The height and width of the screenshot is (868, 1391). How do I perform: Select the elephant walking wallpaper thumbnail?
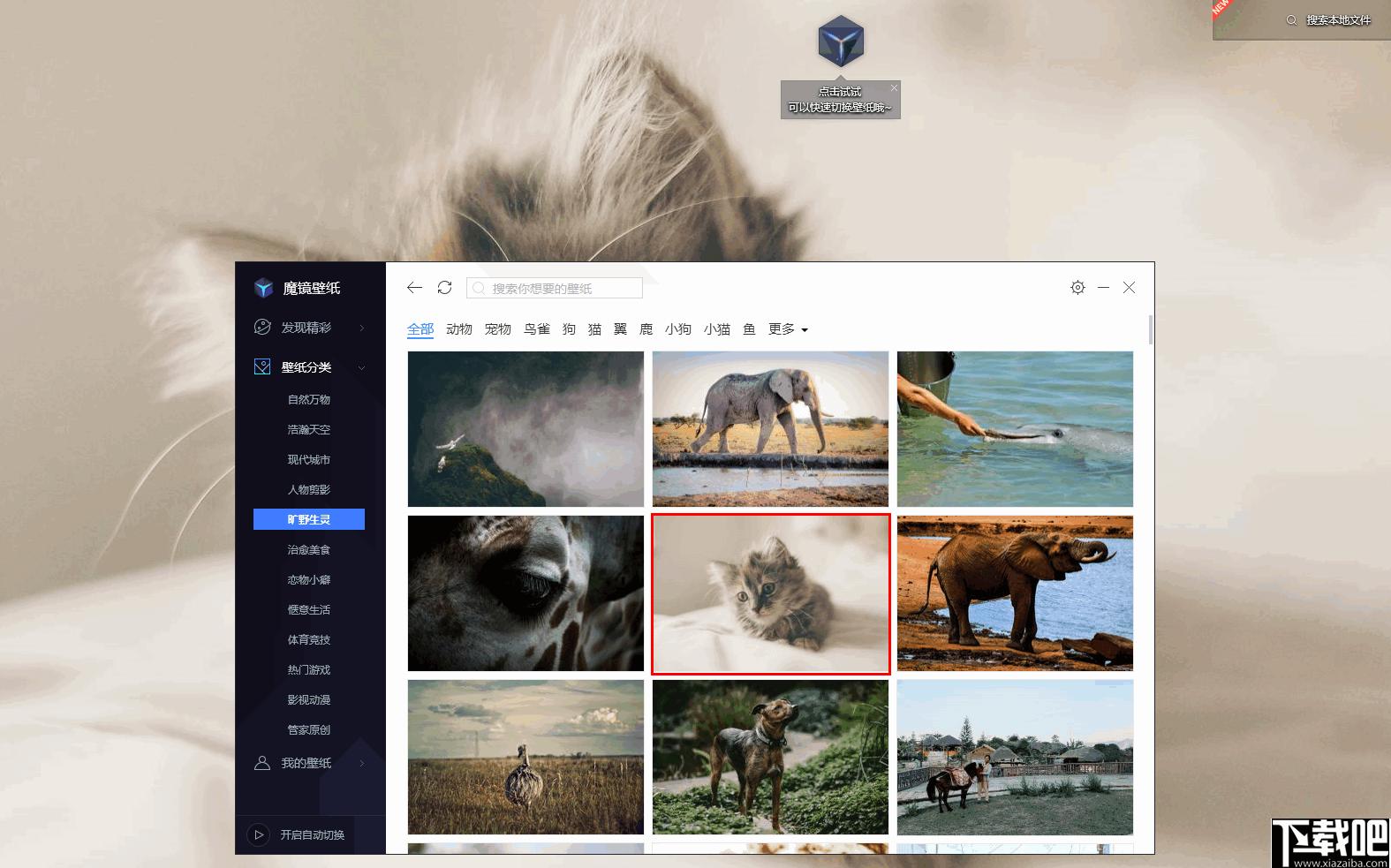(770, 429)
